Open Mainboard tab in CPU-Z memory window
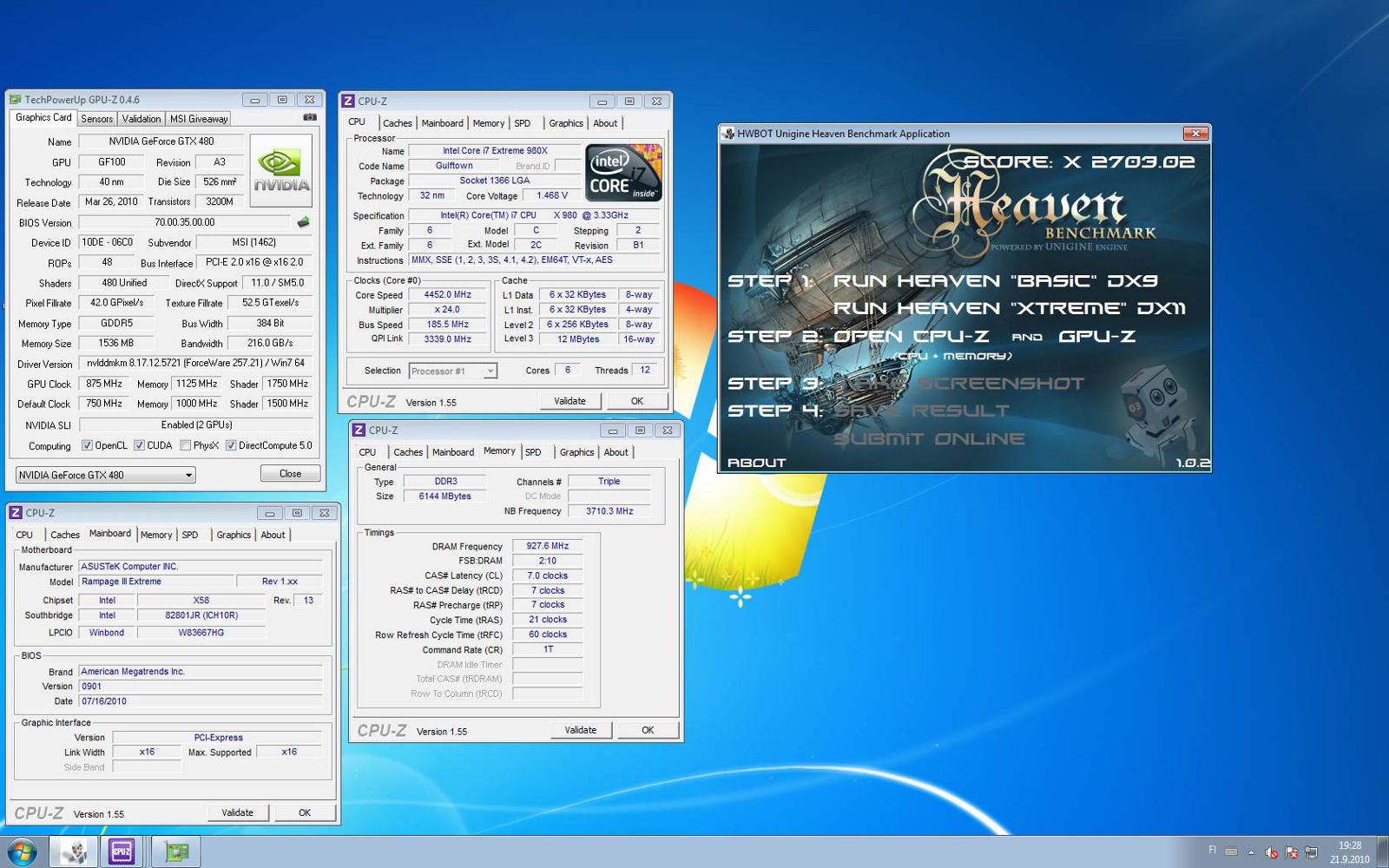Screen dimensions: 1389x868 tap(453, 452)
